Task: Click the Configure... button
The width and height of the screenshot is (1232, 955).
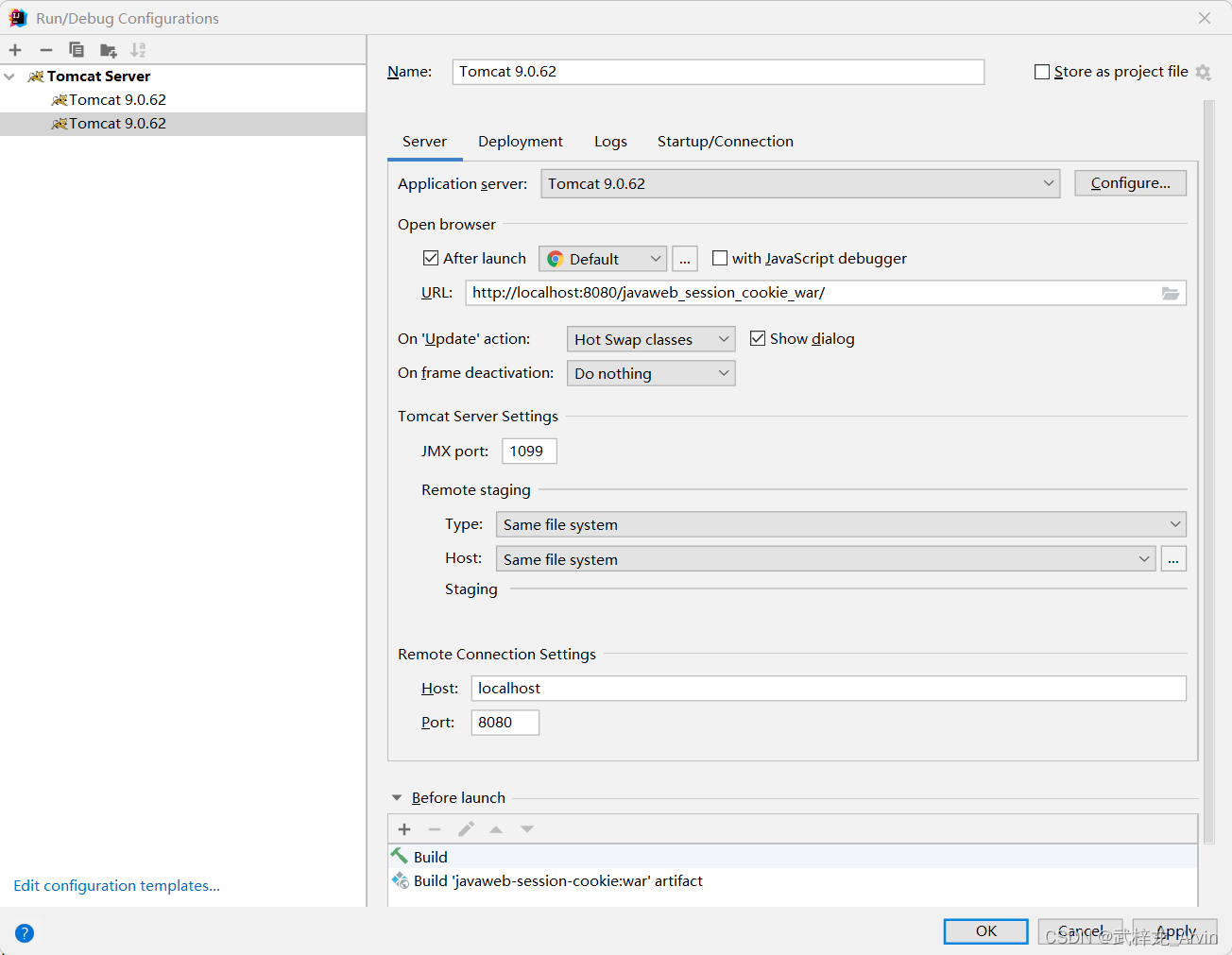Action: pyautogui.click(x=1131, y=183)
